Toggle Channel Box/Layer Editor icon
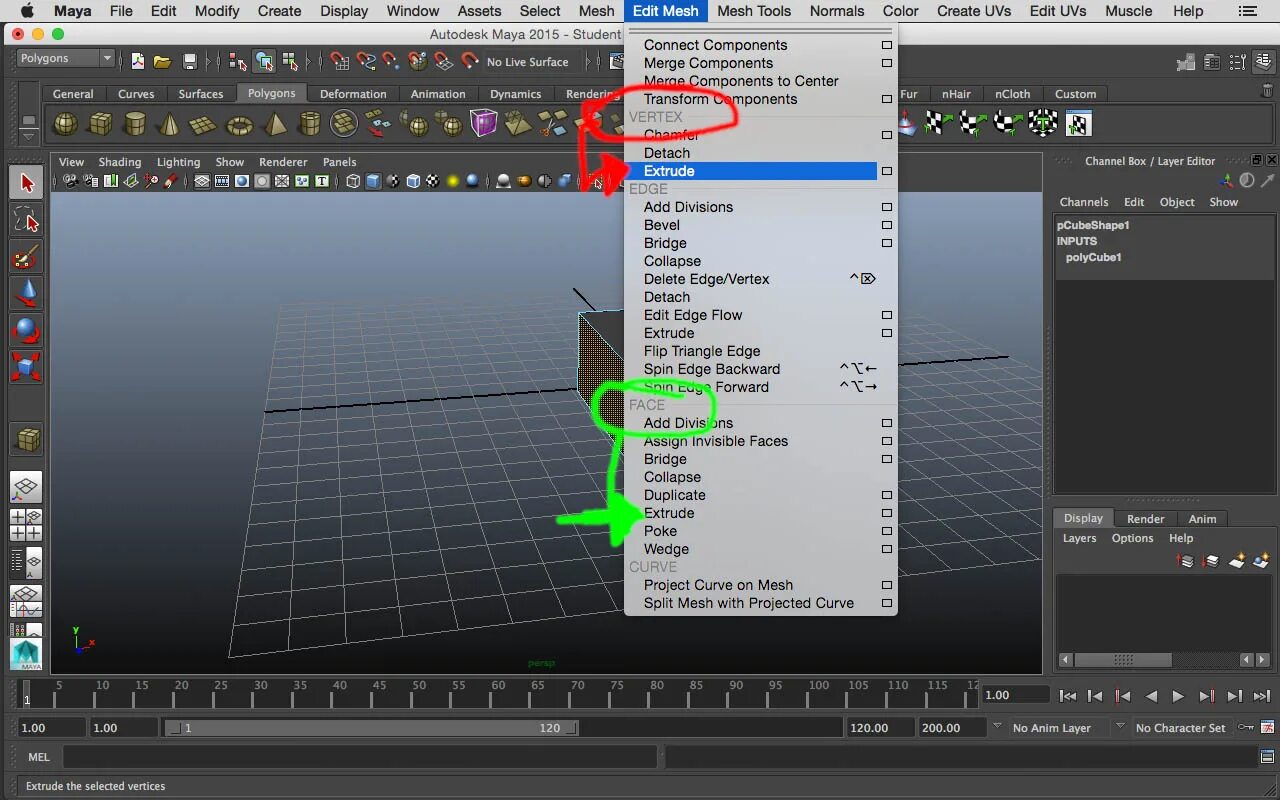The image size is (1280, 800). pyautogui.click(x=1264, y=62)
